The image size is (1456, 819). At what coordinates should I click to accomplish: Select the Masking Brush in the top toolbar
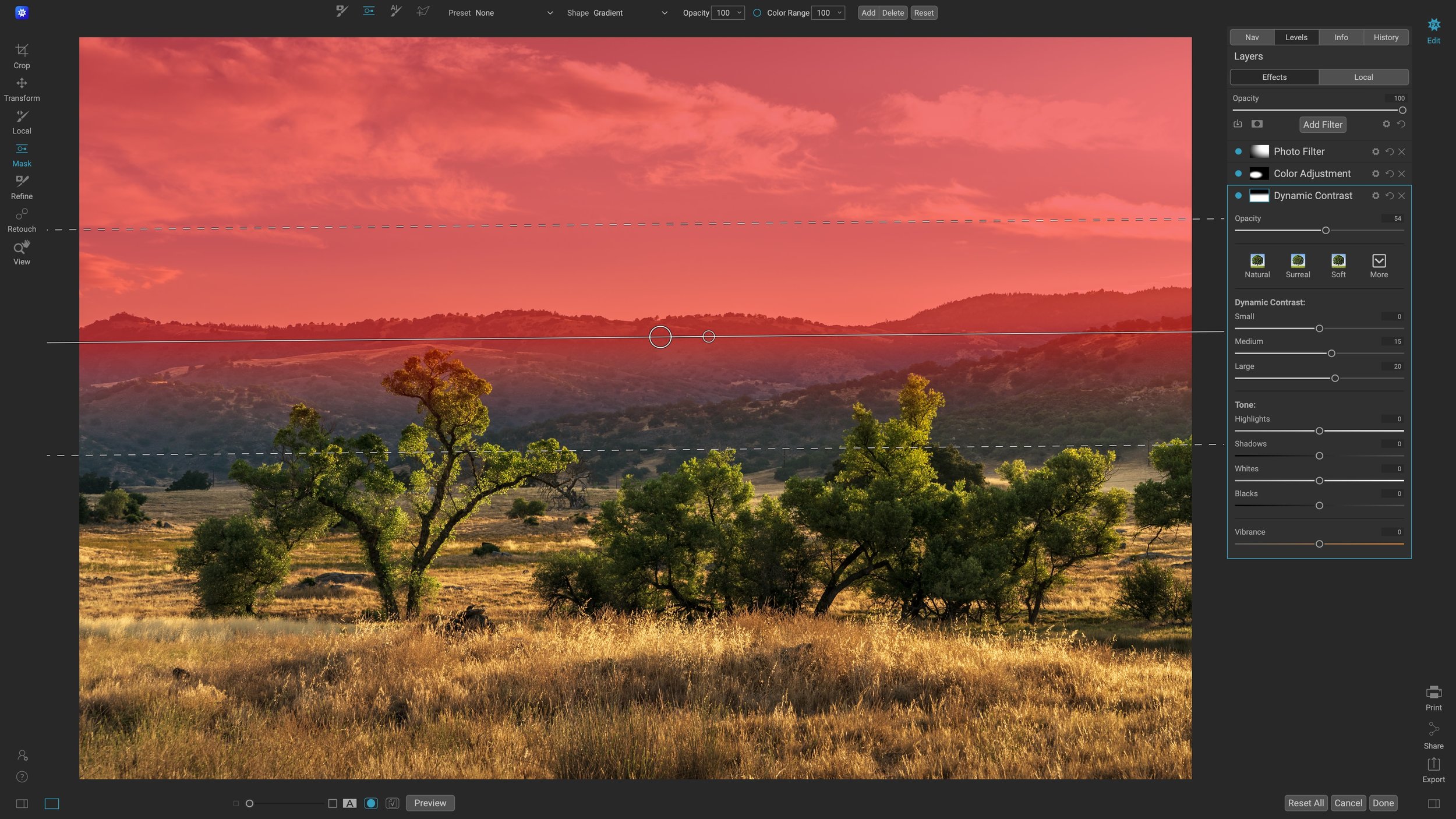tap(341, 10)
